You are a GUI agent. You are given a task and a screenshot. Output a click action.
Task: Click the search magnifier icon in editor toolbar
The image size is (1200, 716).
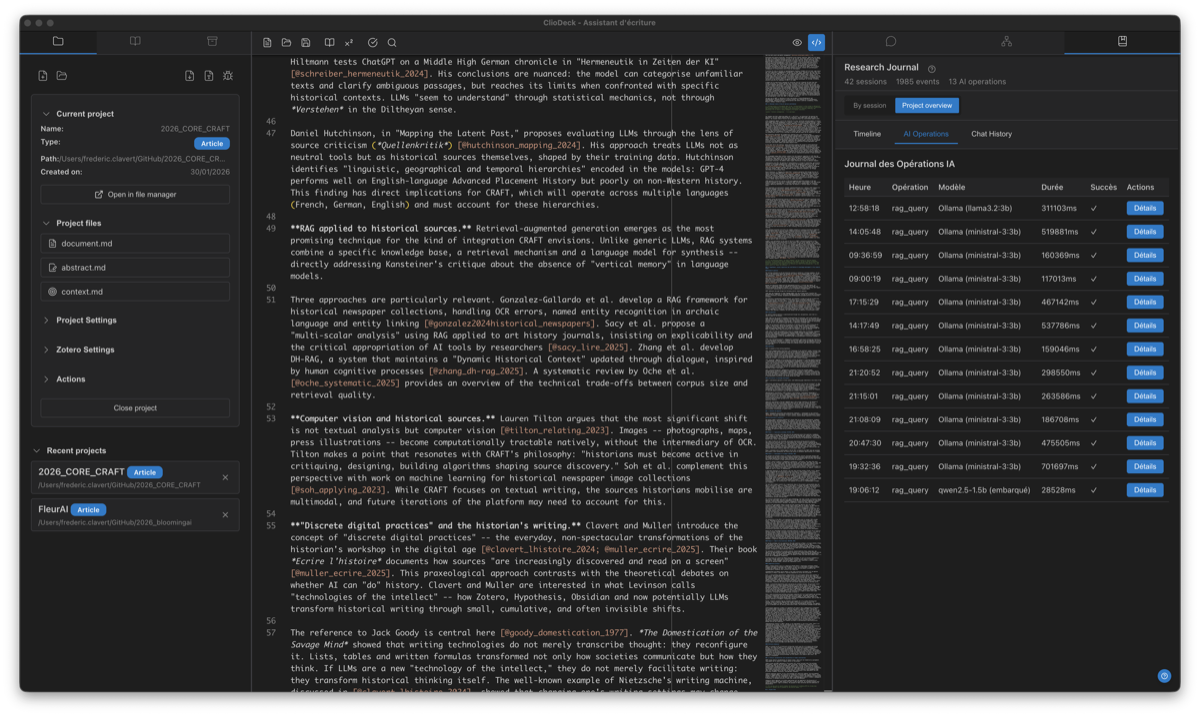pos(392,43)
